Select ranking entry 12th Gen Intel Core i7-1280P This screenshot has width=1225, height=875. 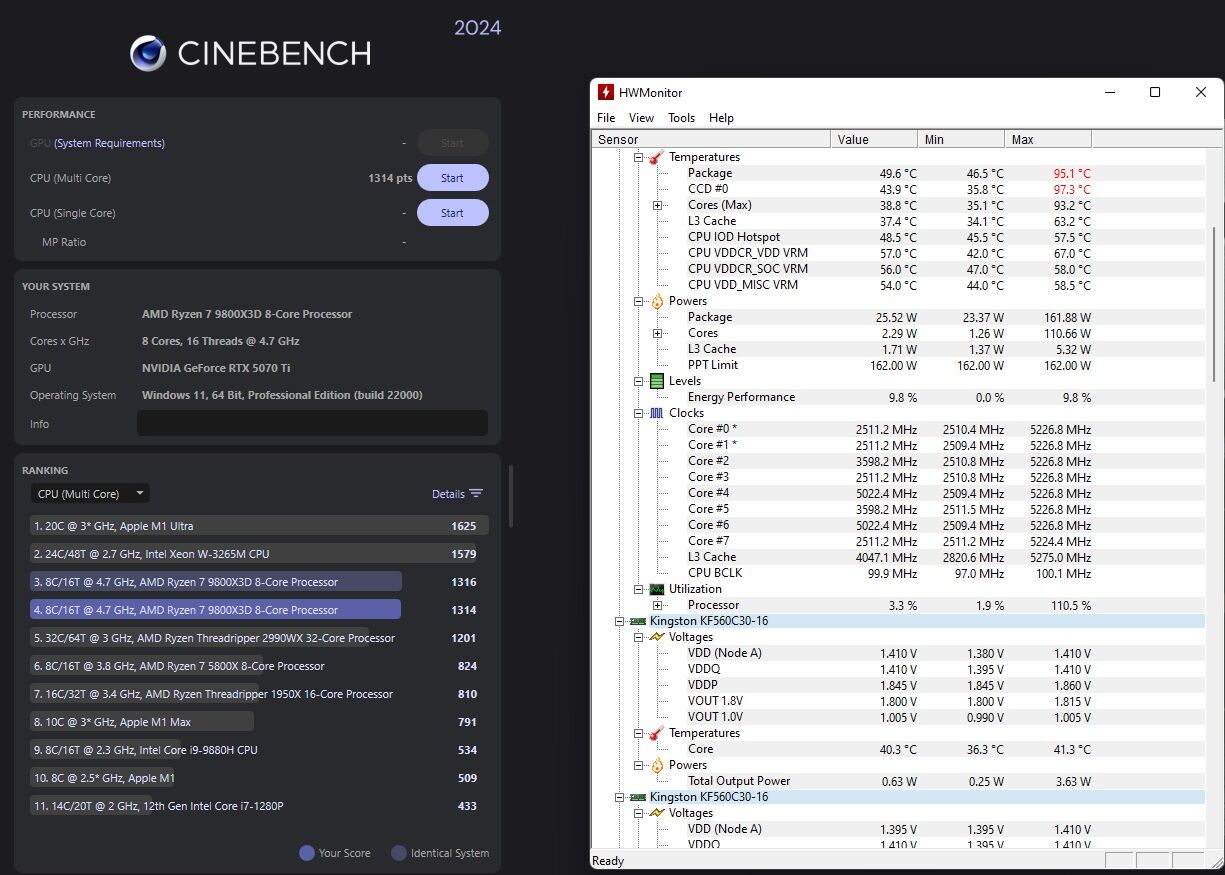(259, 806)
